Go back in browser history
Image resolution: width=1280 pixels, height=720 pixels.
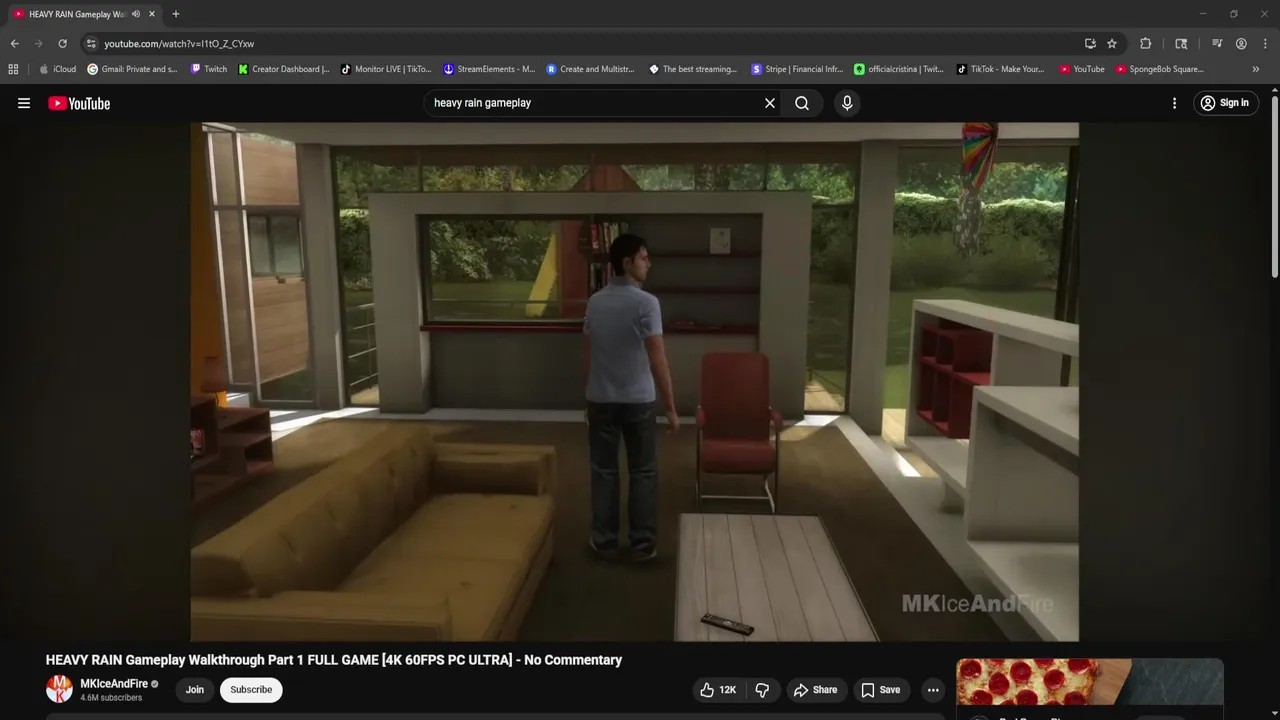[x=14, y=44]
